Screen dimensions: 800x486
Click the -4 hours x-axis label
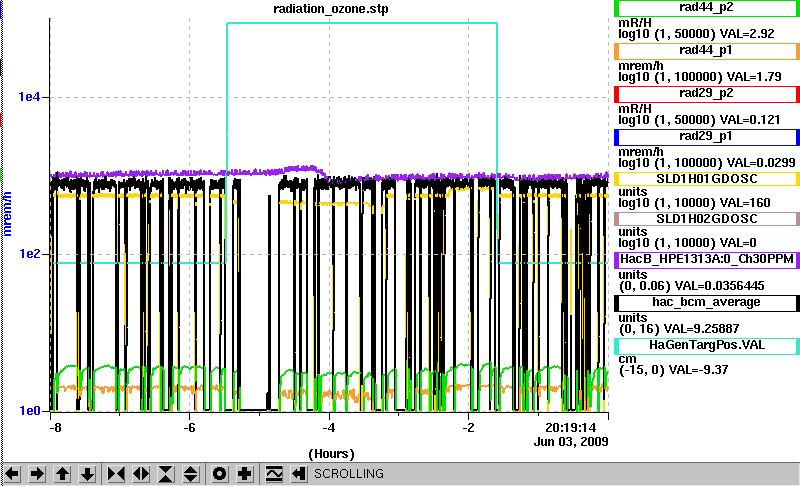(329, 427)
